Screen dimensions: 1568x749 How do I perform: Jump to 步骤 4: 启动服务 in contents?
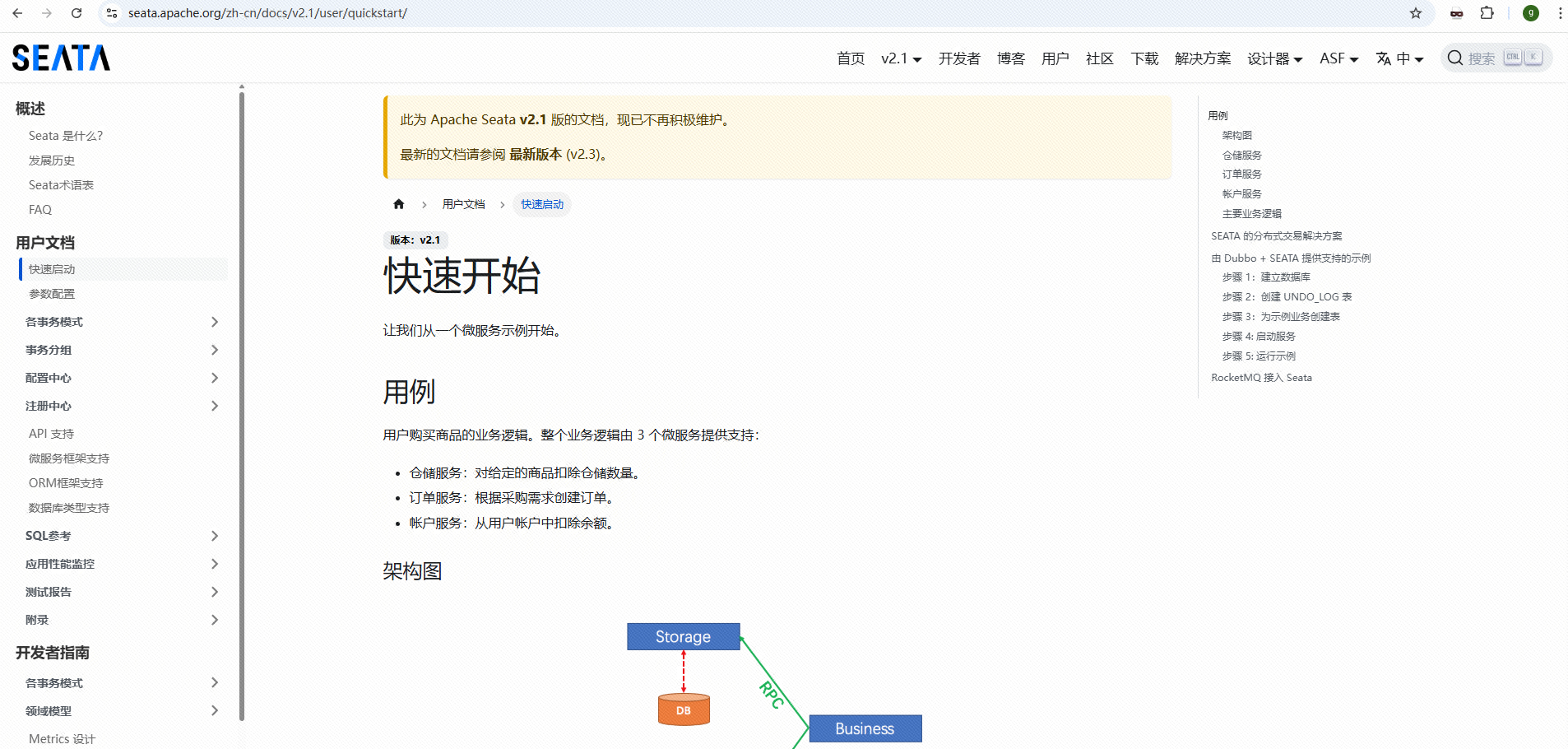pyautogui.click(x=1259, y=337)
